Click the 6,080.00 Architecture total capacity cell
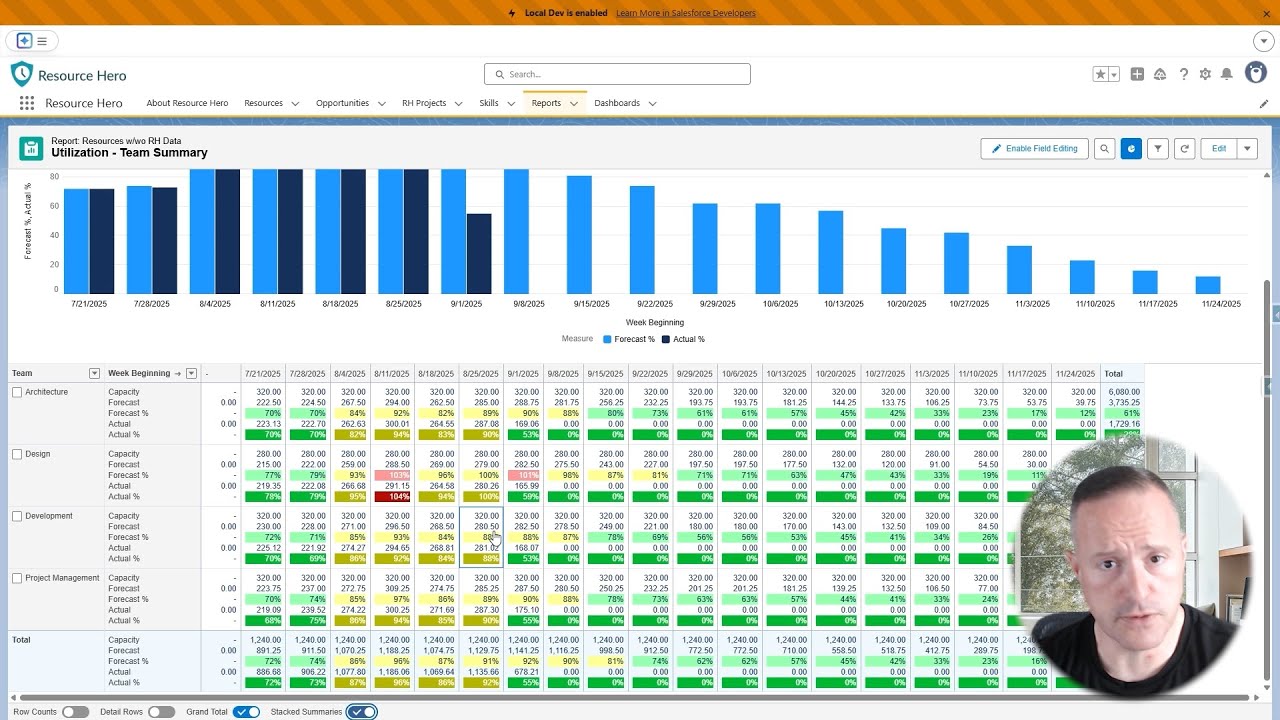The image size is (1280, 720). point(1124,392)
